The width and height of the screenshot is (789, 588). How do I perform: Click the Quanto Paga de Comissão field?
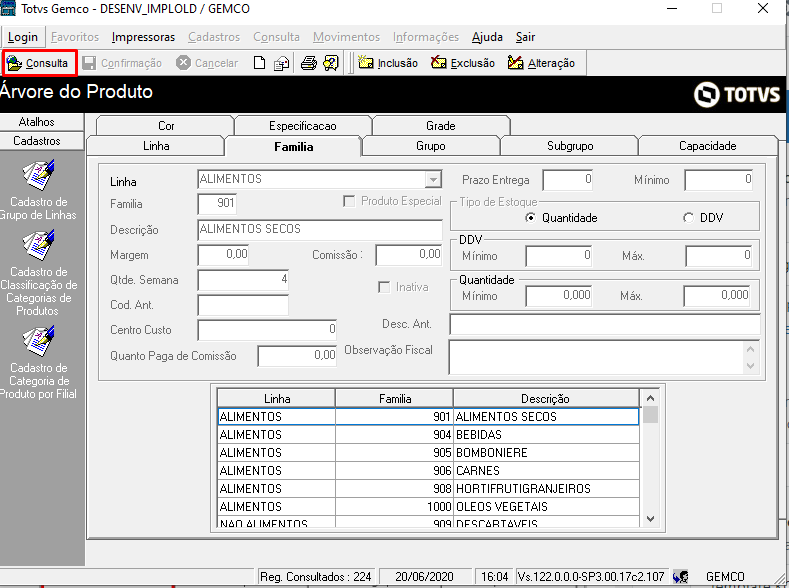[297, 356]
